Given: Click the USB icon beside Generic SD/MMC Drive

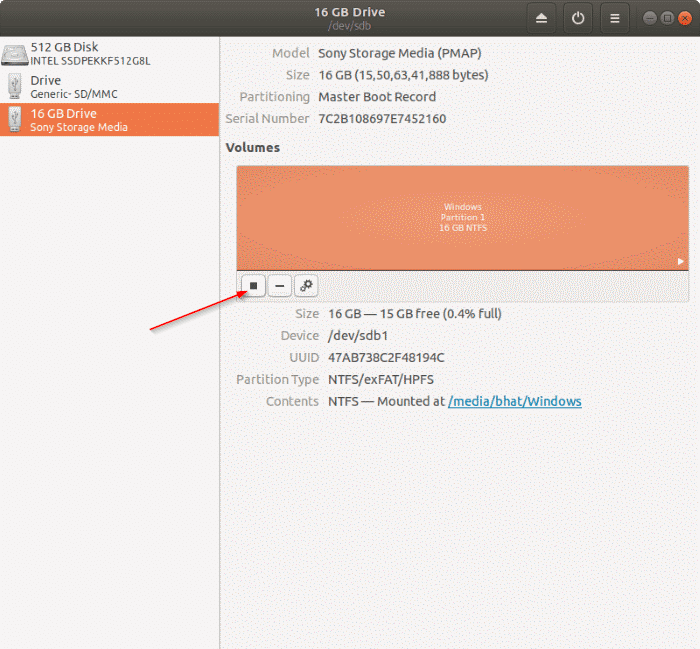Looking at the screenshot, I should click(15, 86).
